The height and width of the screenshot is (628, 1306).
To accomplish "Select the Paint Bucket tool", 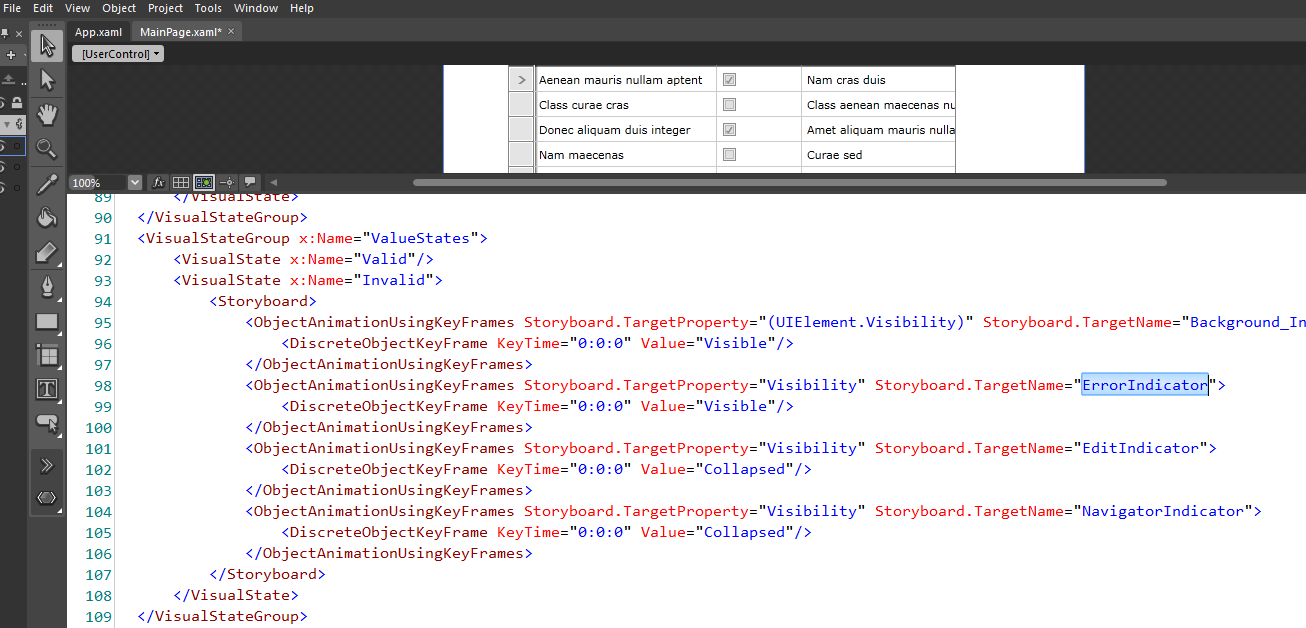I will 47,218.
